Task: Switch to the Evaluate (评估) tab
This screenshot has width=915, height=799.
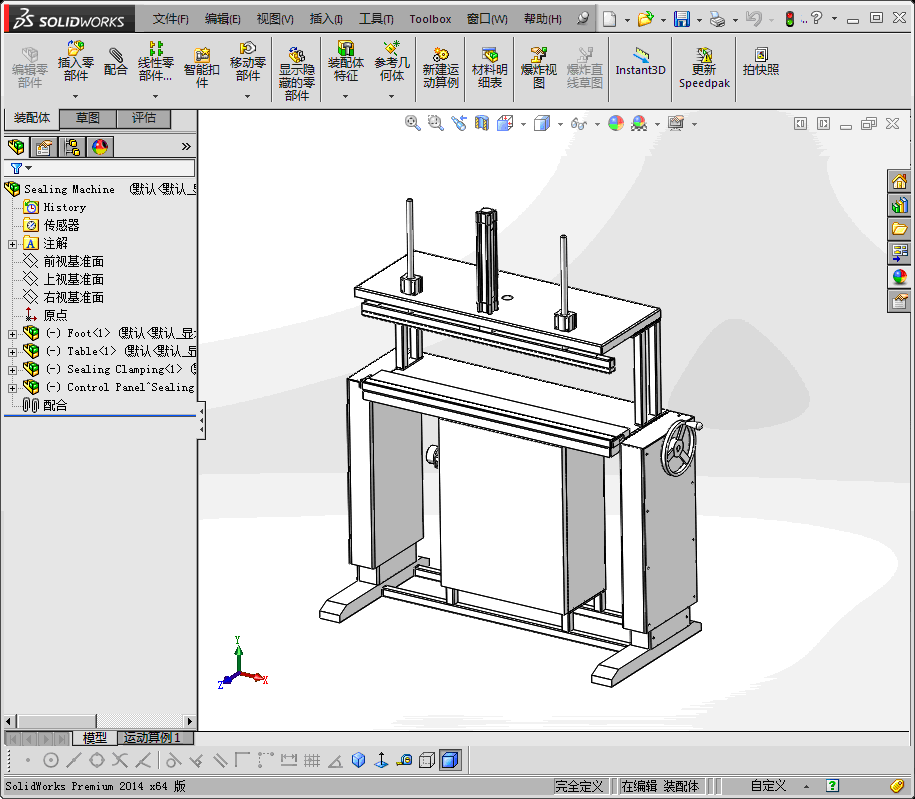Action: click(x=144, y=119)
